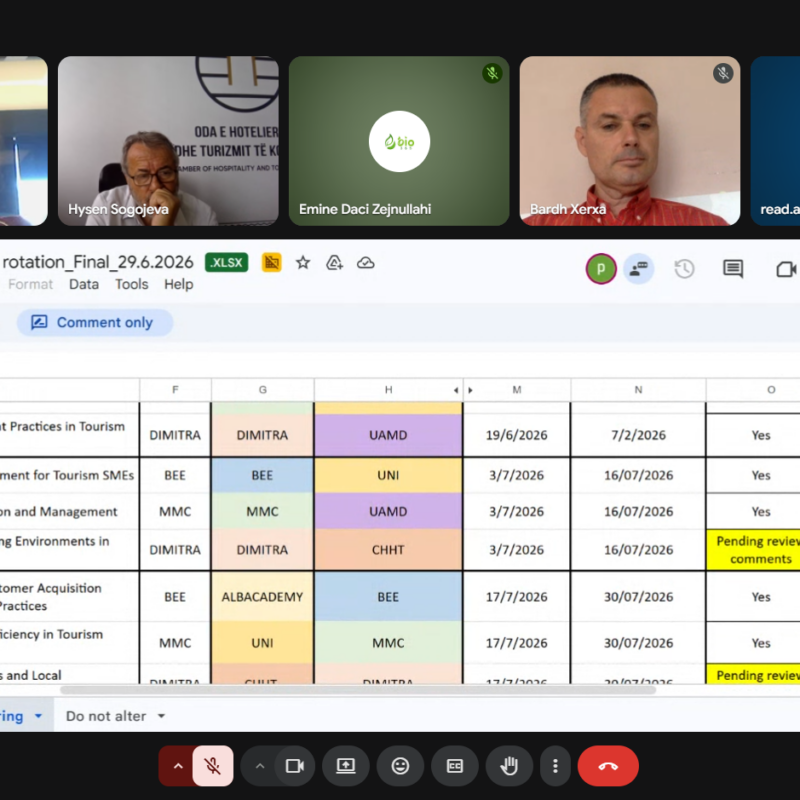Open the Tools menu

(x=131, y=284)
